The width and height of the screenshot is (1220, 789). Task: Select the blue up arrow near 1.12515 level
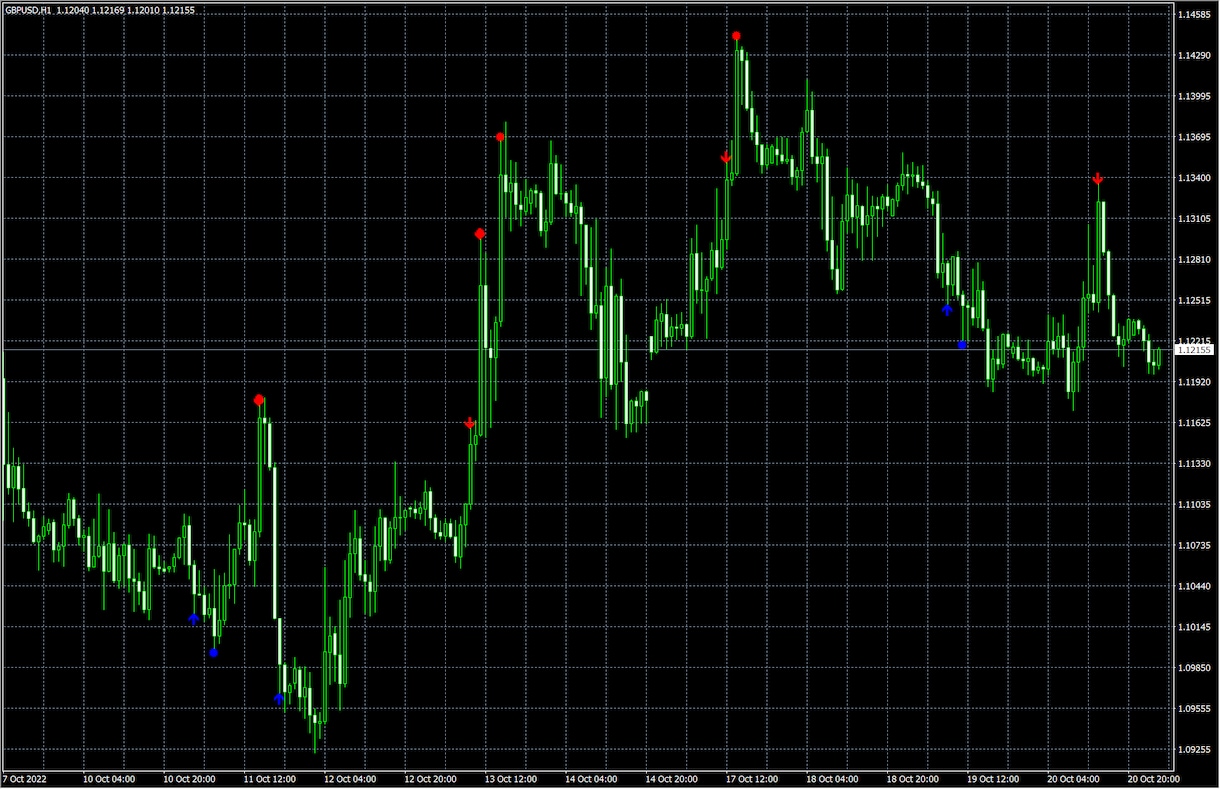947,310
